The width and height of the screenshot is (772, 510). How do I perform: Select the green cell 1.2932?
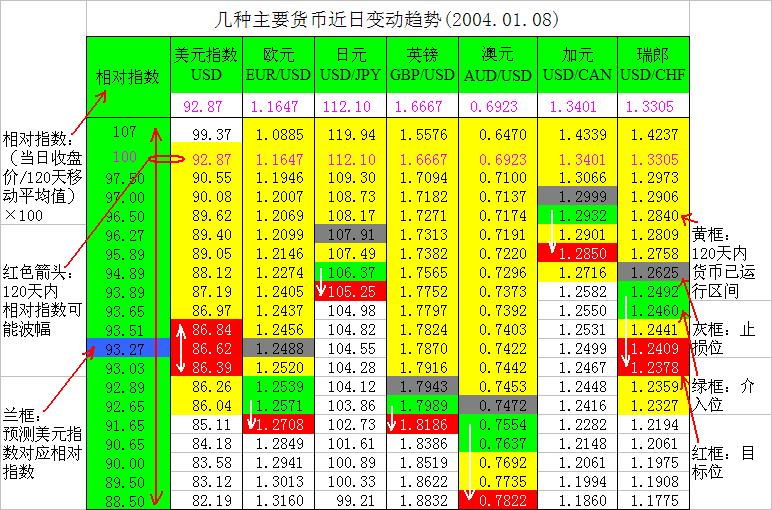(577, 215)
